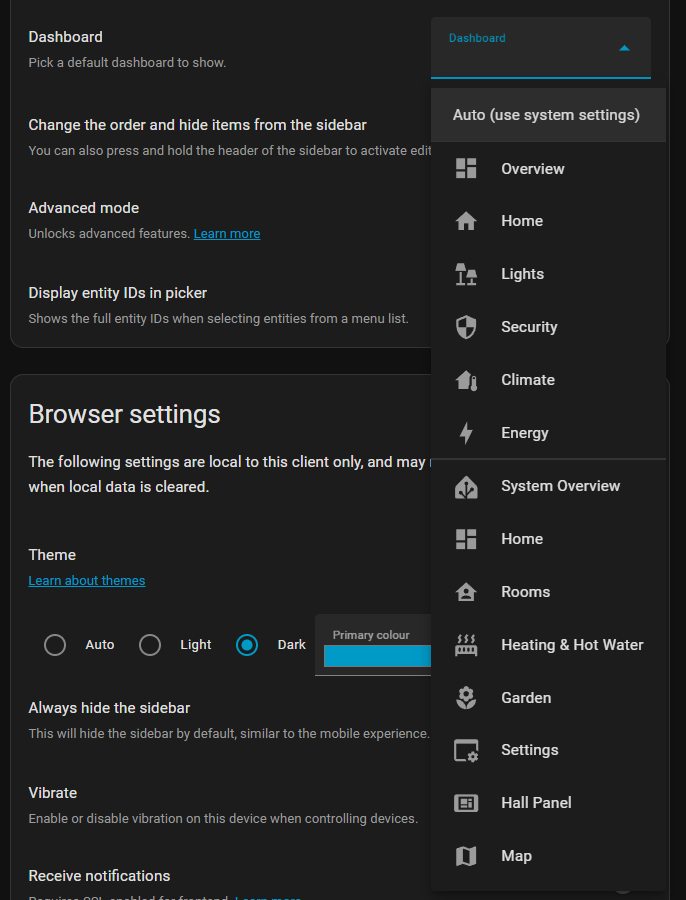The width and height of the screenshot is (686, 900).
Task: Choose the Overview dashboard option
Action: (x=548, y=169)
